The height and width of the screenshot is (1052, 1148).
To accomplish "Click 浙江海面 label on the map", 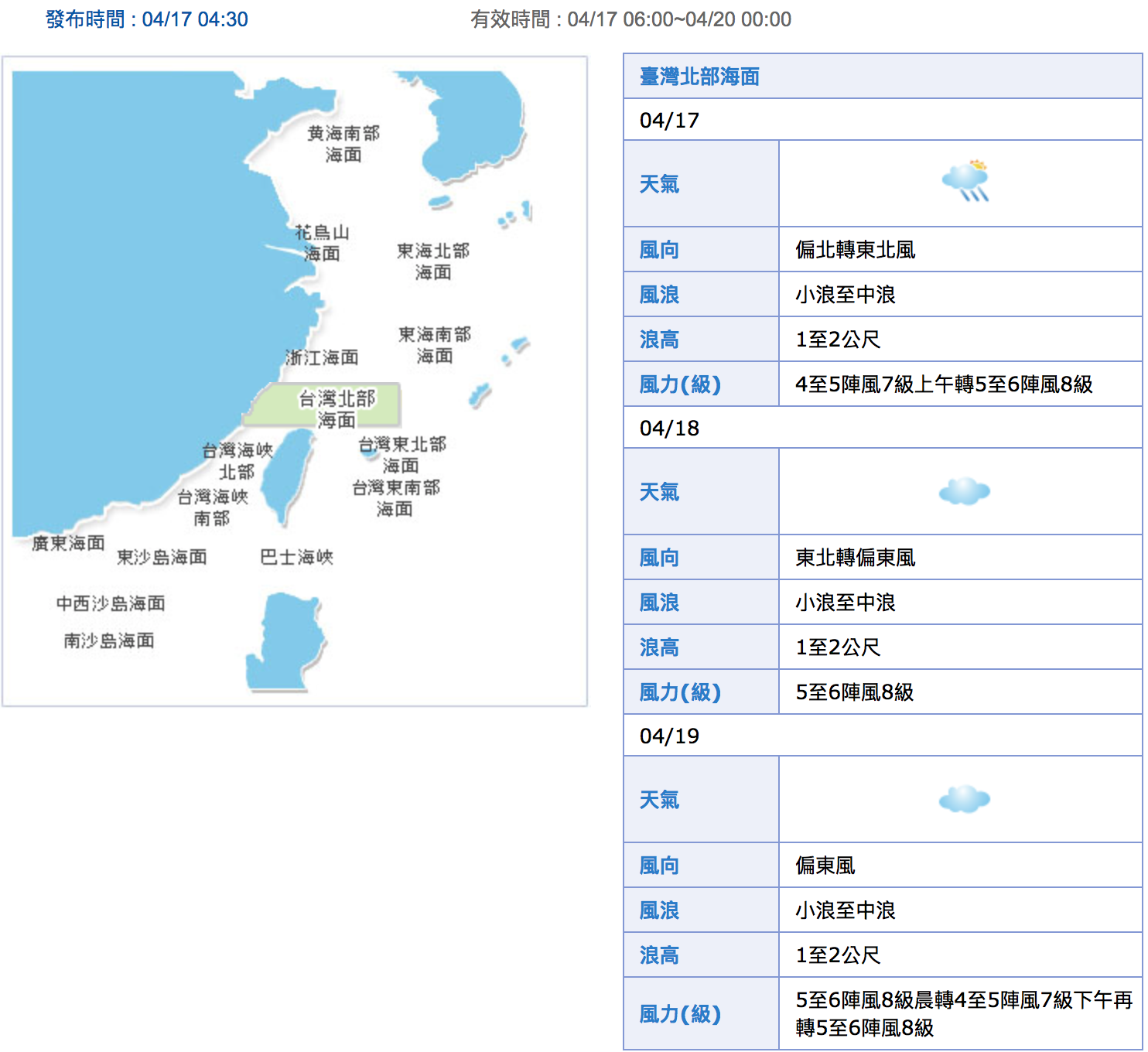I will click(x=322, y=357).
